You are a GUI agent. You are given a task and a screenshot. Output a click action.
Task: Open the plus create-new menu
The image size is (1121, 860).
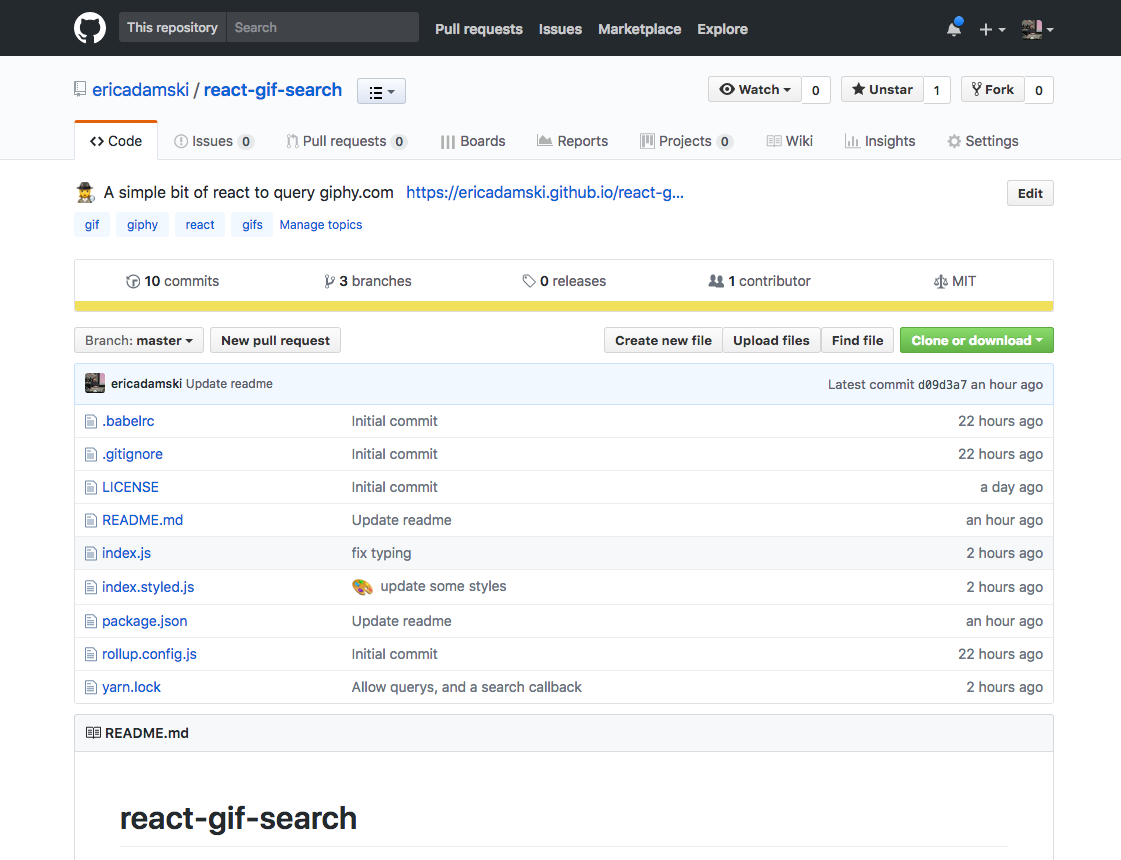[992, 29]
